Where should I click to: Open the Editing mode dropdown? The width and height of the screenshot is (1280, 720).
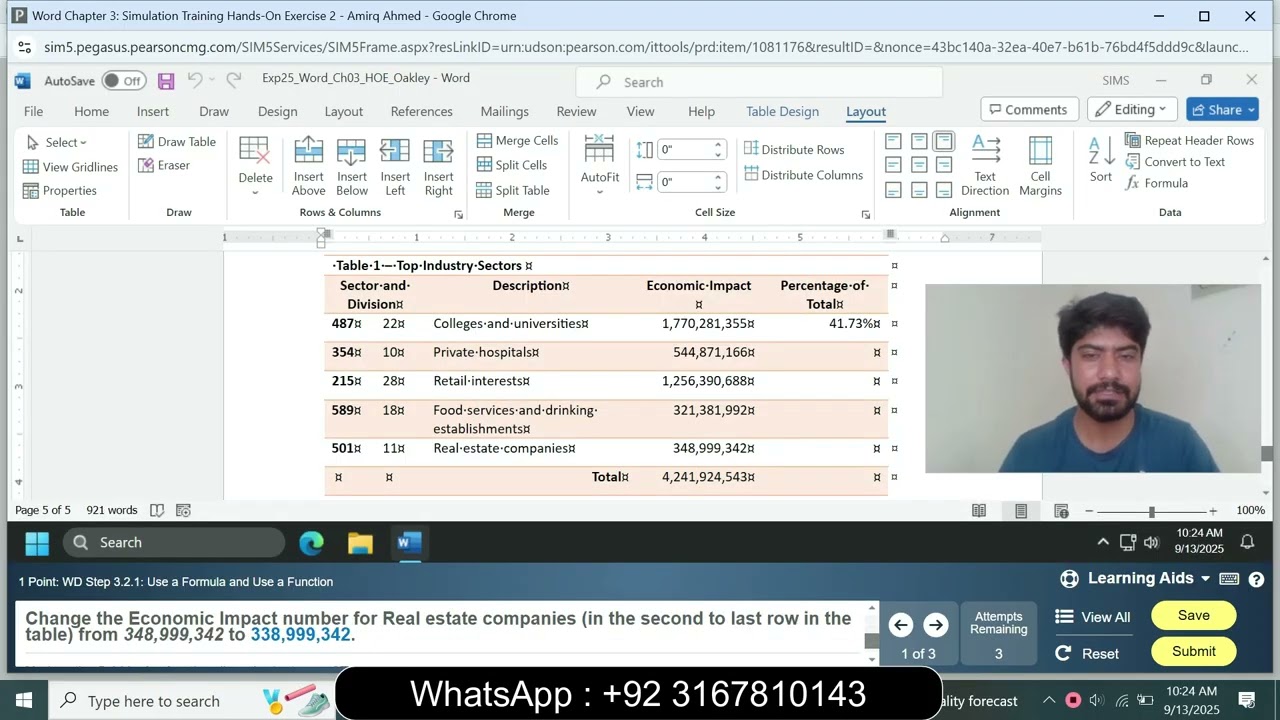pyautogui.click(x=1132, y=110)
